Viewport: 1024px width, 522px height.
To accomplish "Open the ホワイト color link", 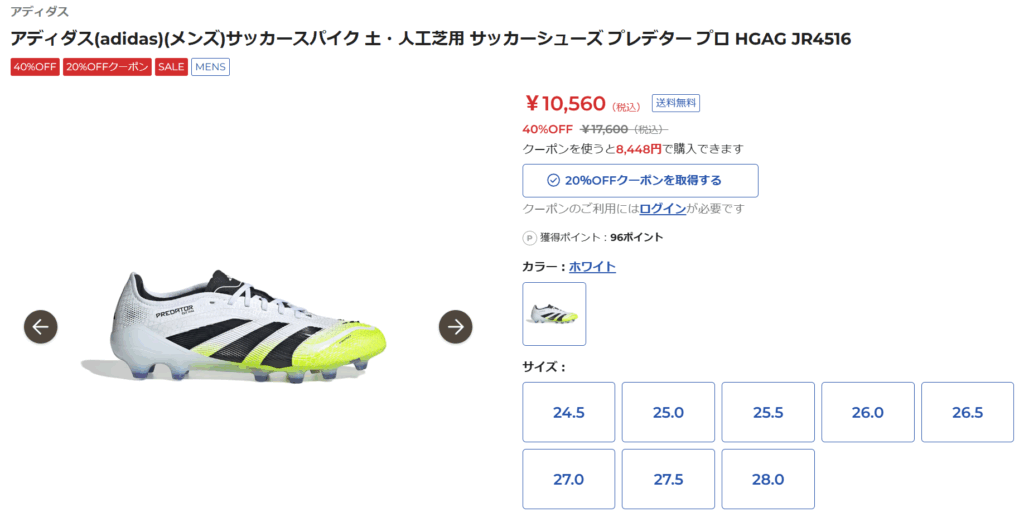I will pyautogui.click(x=592, y=267).
